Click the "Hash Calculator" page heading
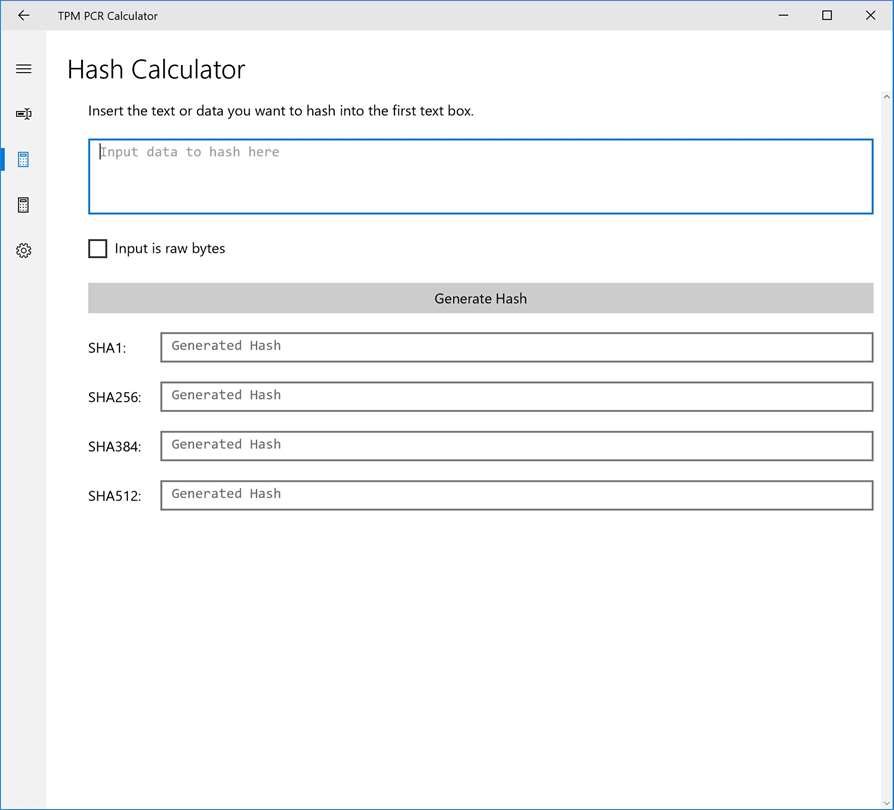Viewport: 894px width, 810px height. coord(156,70)
